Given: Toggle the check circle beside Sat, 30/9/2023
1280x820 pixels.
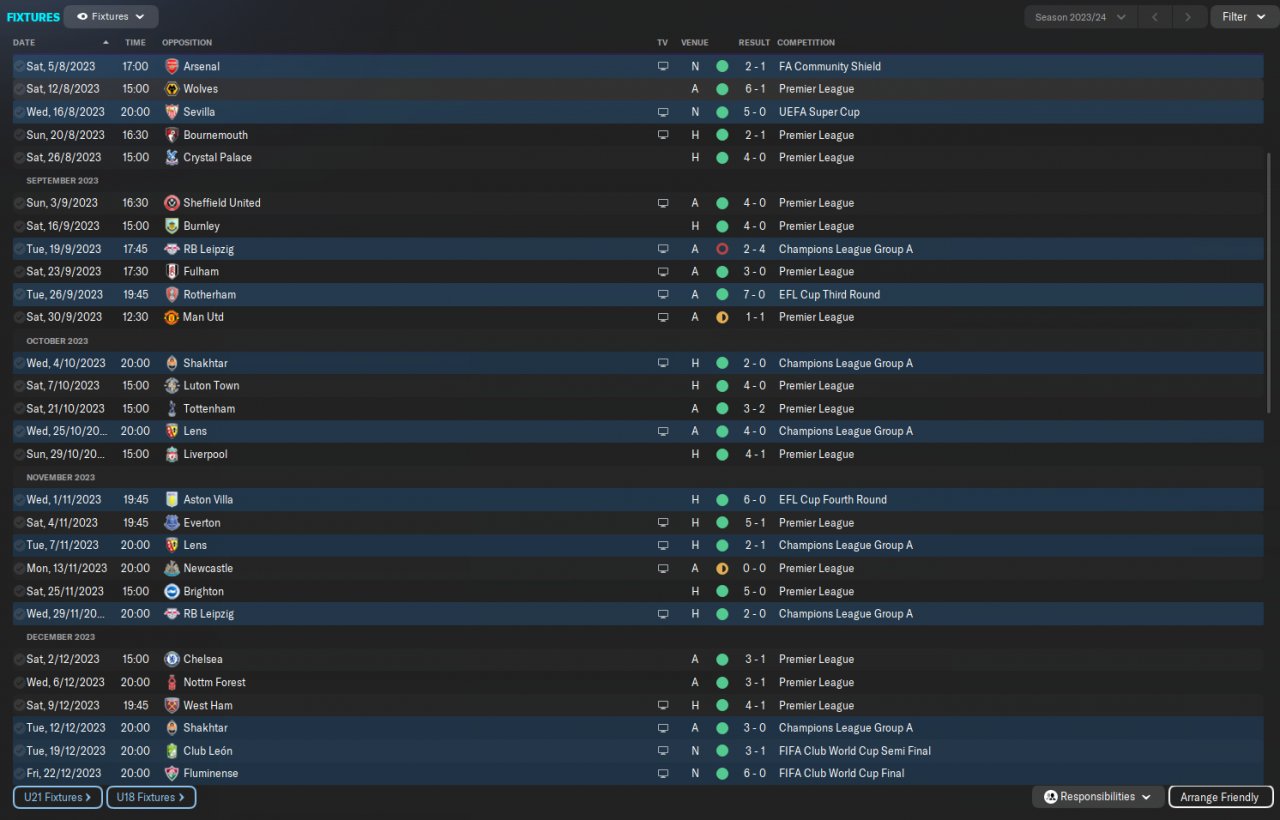Looking at the screenshot, I should (x=19, y=317).
